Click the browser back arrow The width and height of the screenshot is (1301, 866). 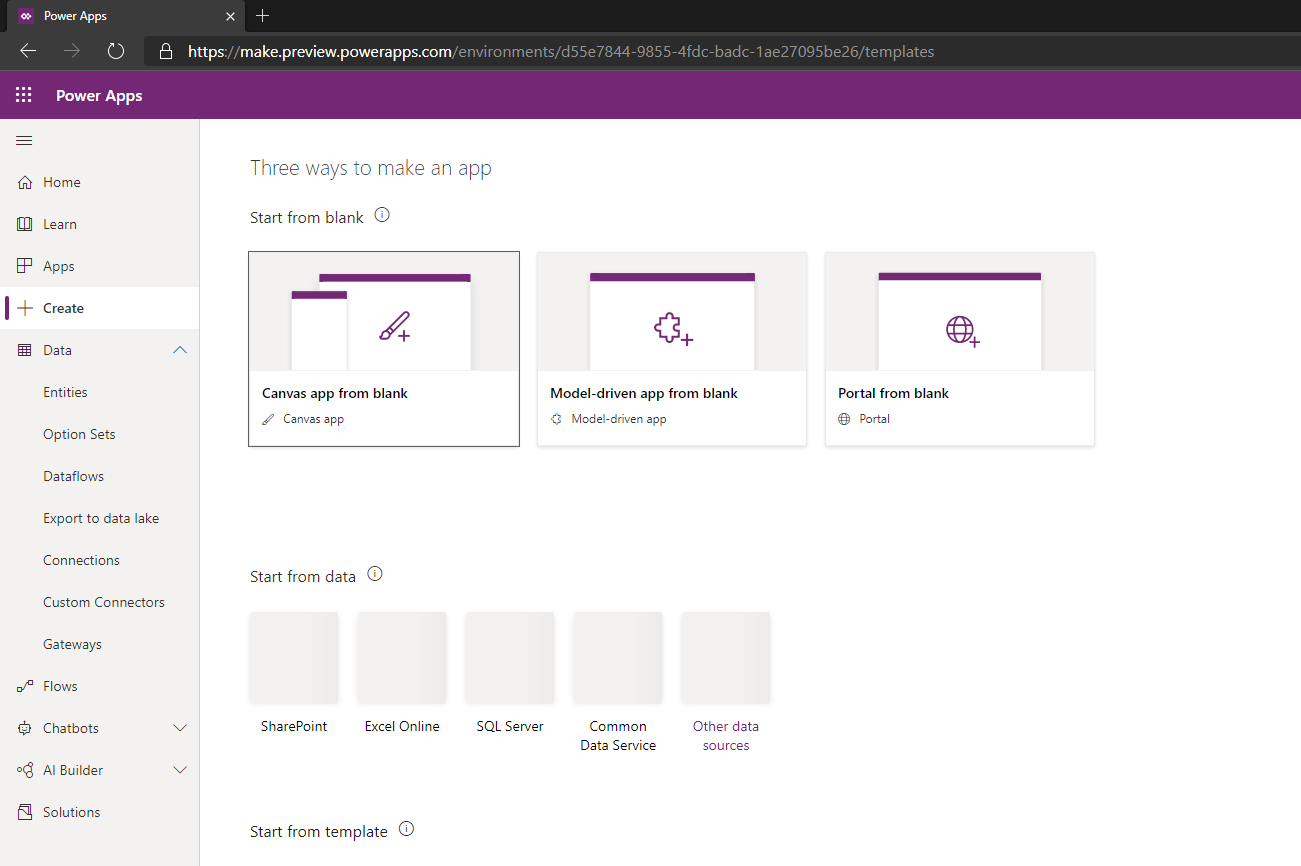click(x=28, y=51)
